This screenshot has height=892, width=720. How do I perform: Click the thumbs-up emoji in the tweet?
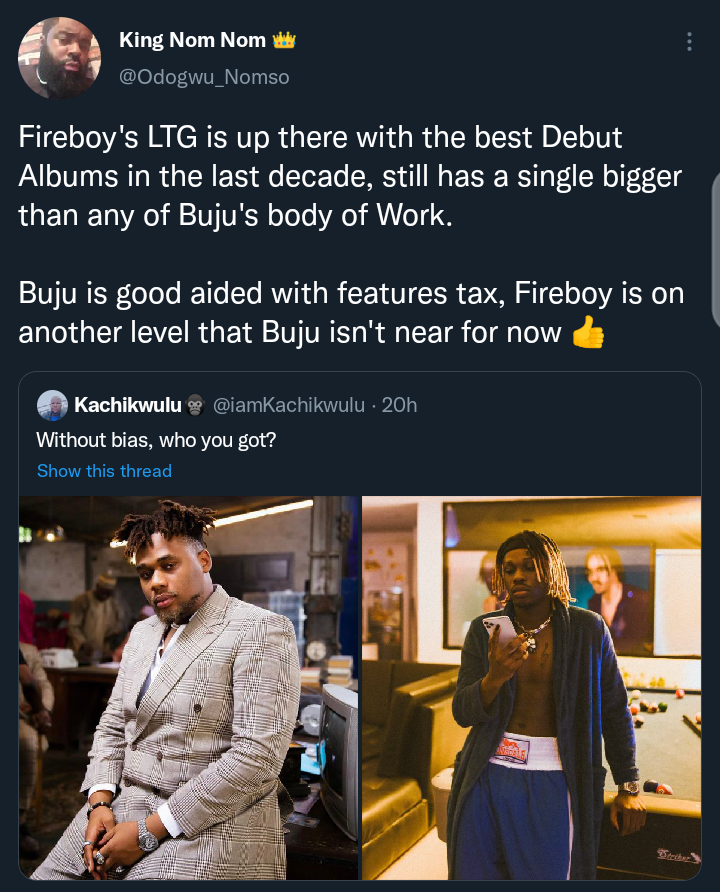(x=587, y=332)
